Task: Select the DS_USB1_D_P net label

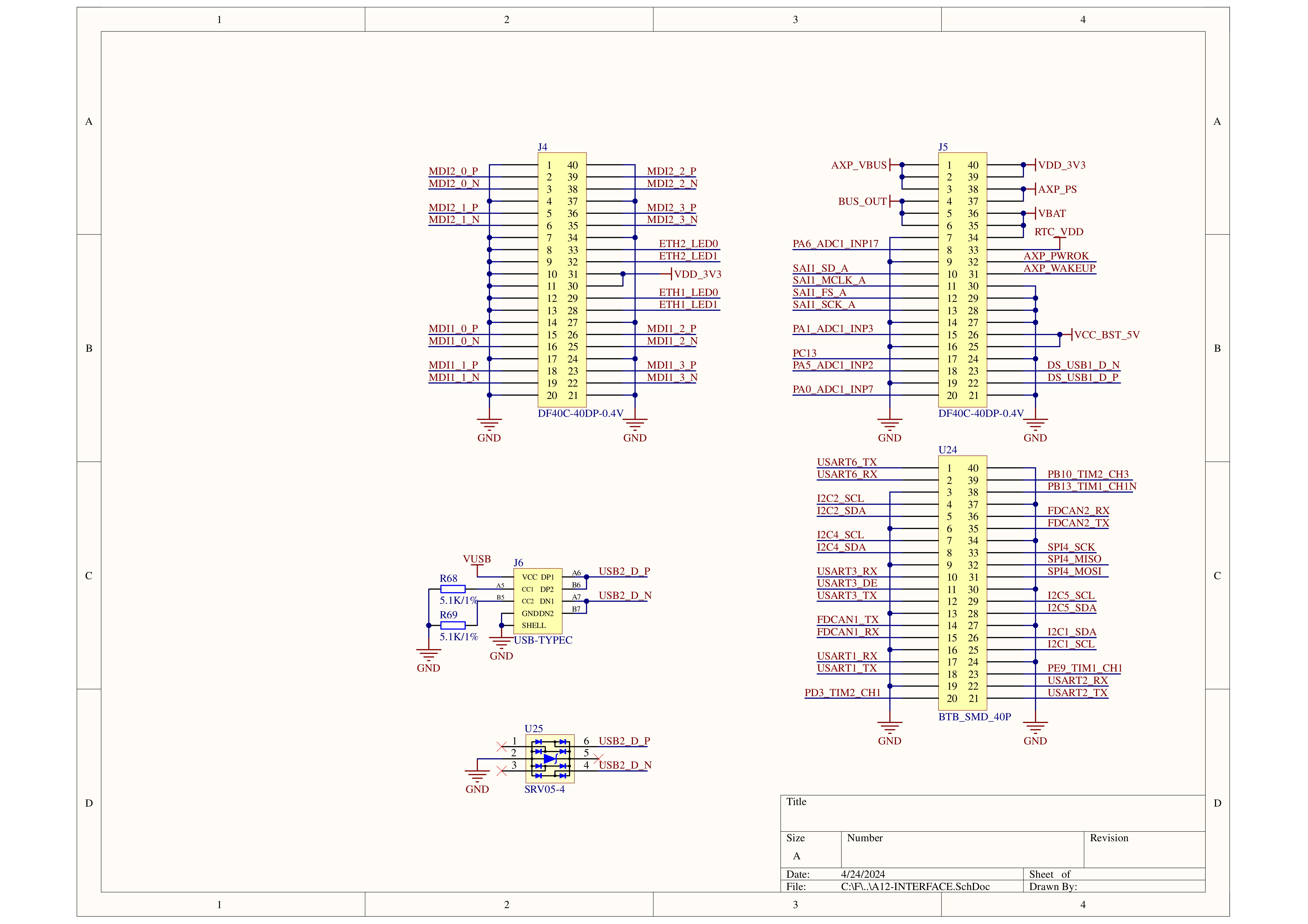Action: pyautogui.click(x=1083, y=378)
